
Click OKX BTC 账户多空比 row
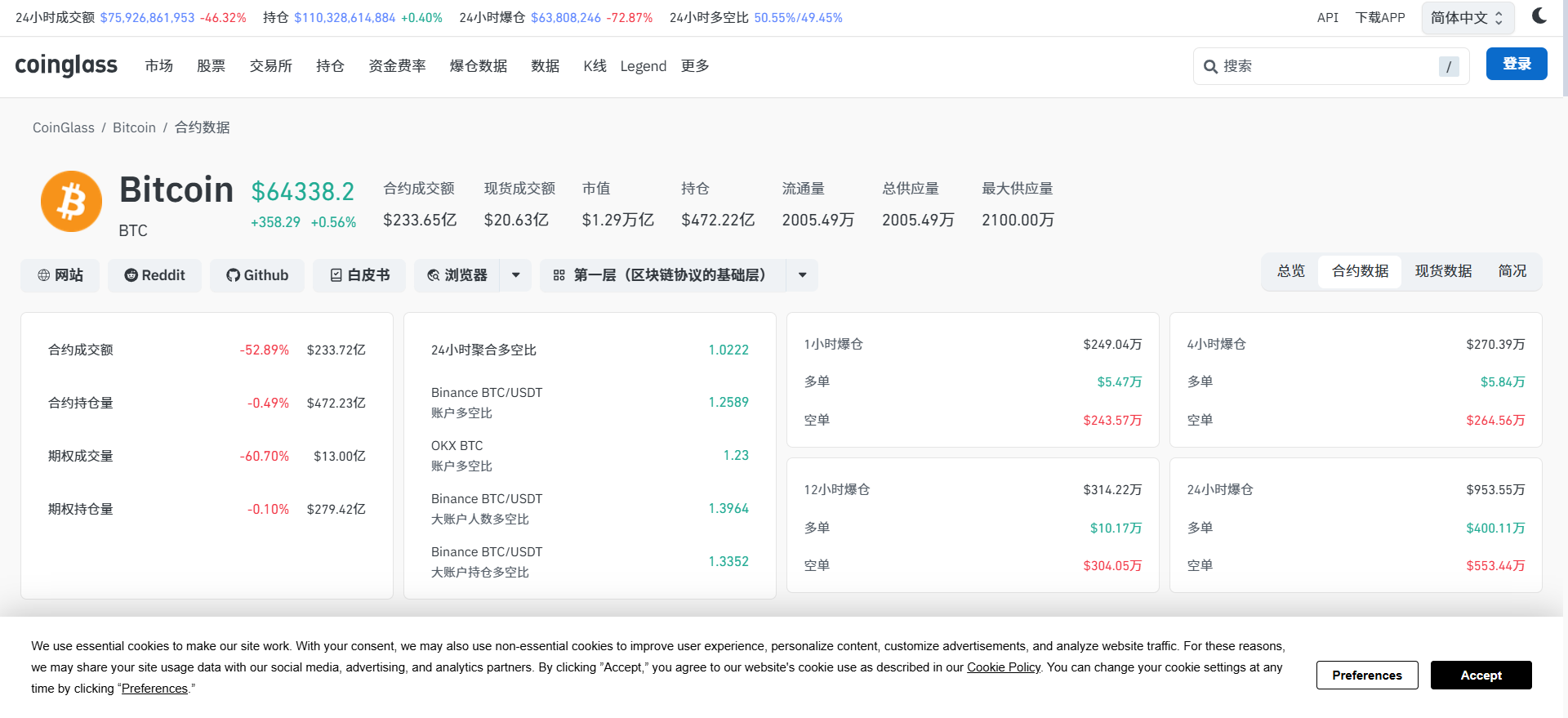click(590, 456)
